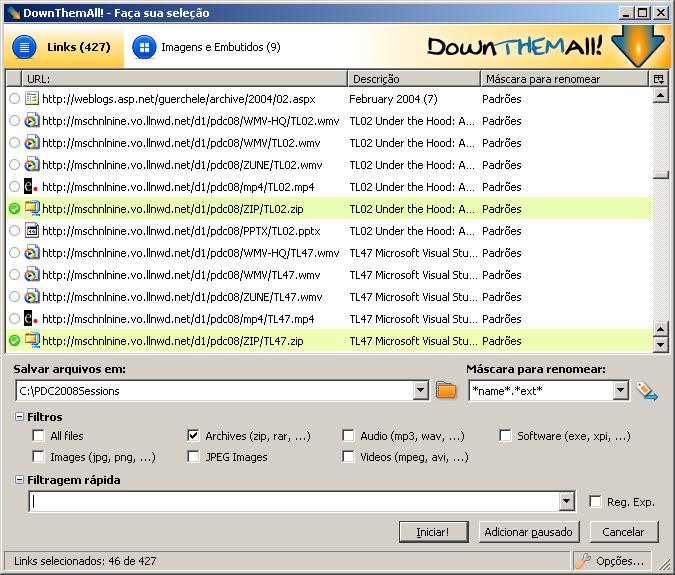
Task: Click media icon of WMV/TL47.wmv row
Action: (32, 274)
